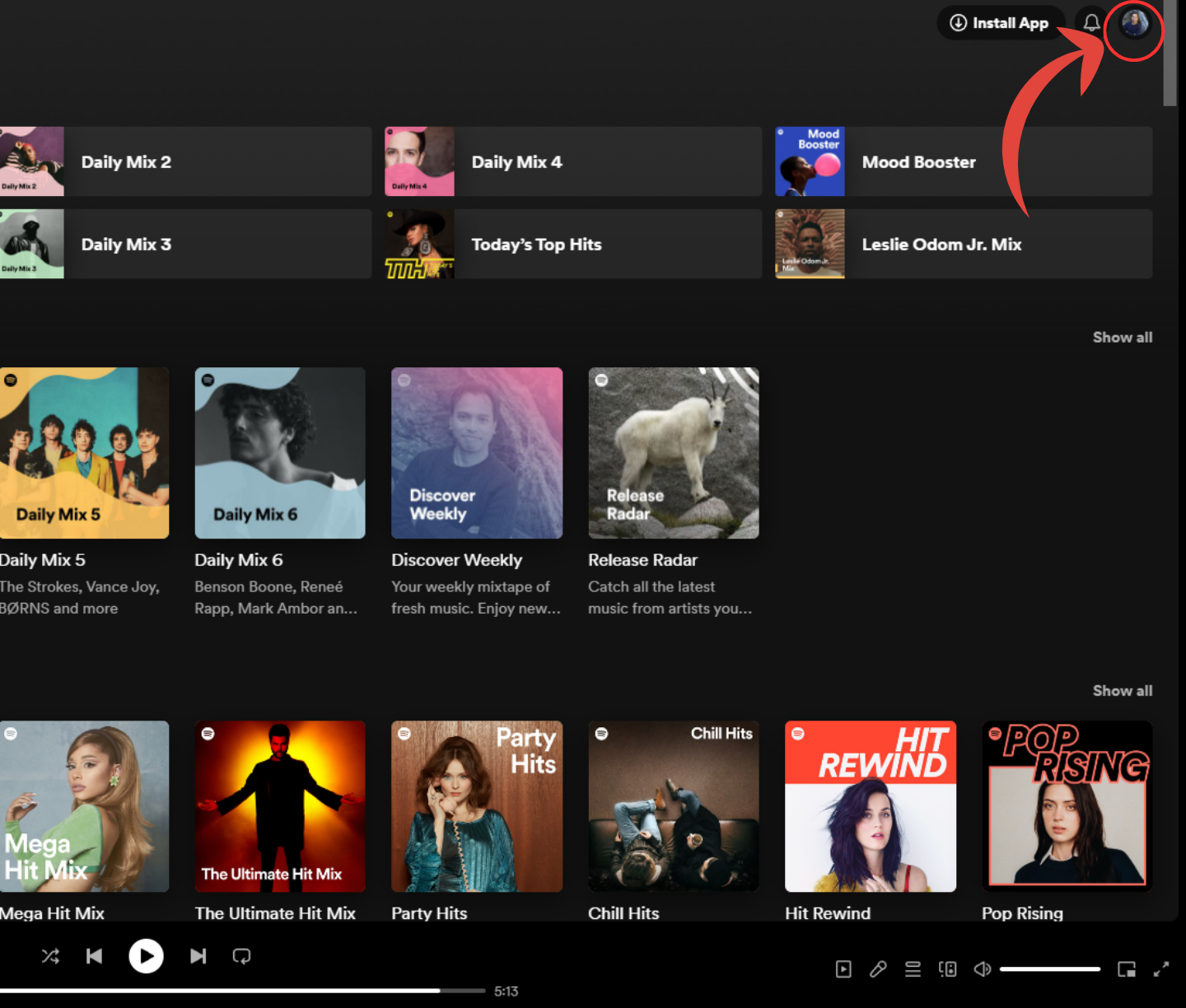Screen dimensions: 1186x1008
Task: Show lyrics with the microphone icon
Action: pos(878,969)
